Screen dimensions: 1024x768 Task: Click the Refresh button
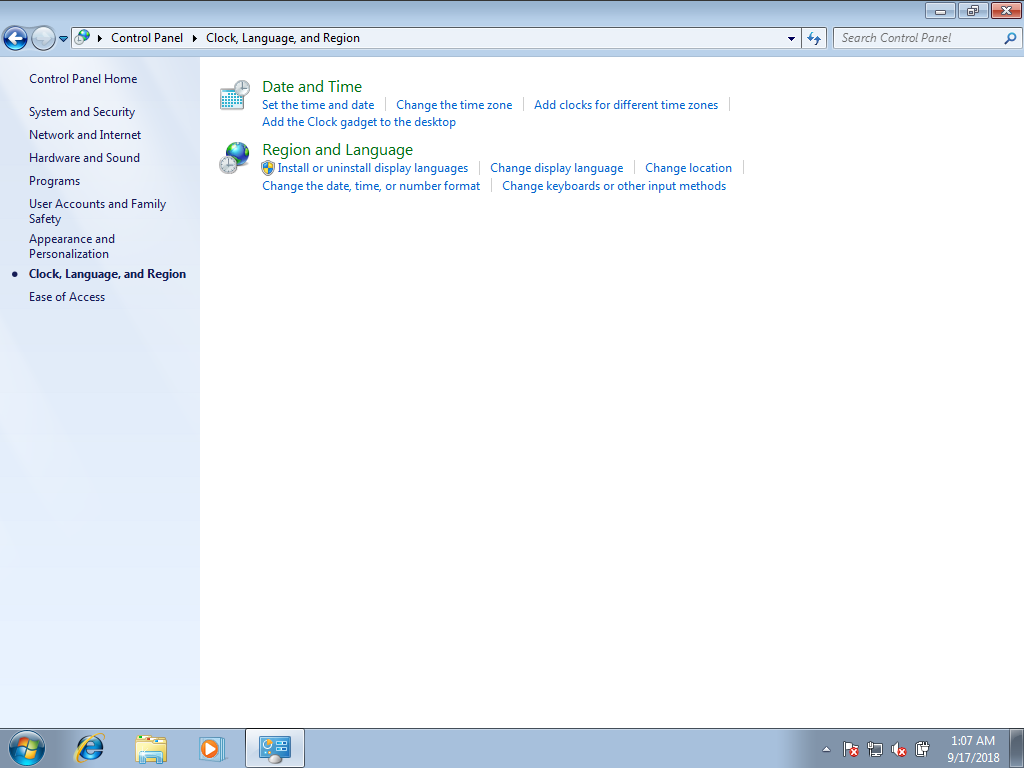(x=814, y=39)
